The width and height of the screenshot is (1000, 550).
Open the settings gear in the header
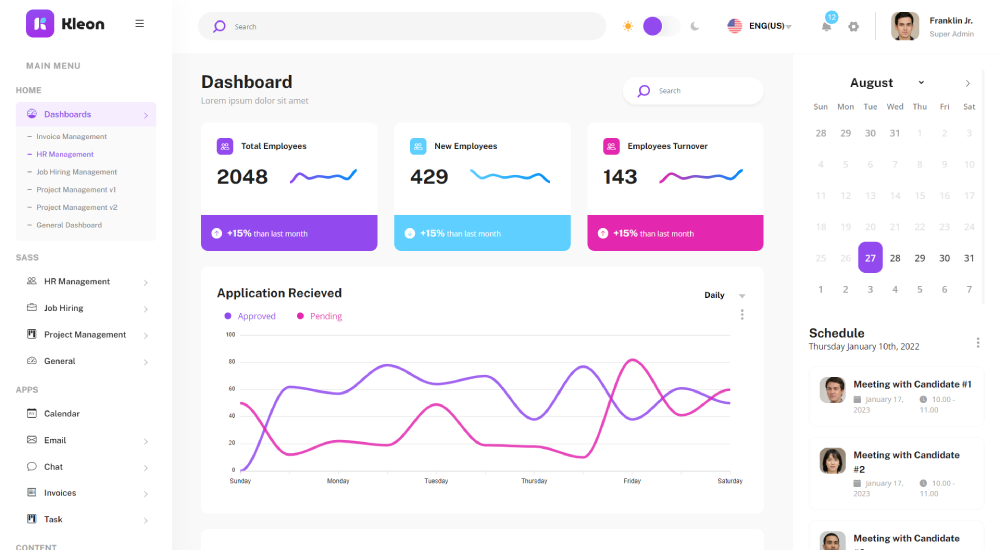coord(853,27)
